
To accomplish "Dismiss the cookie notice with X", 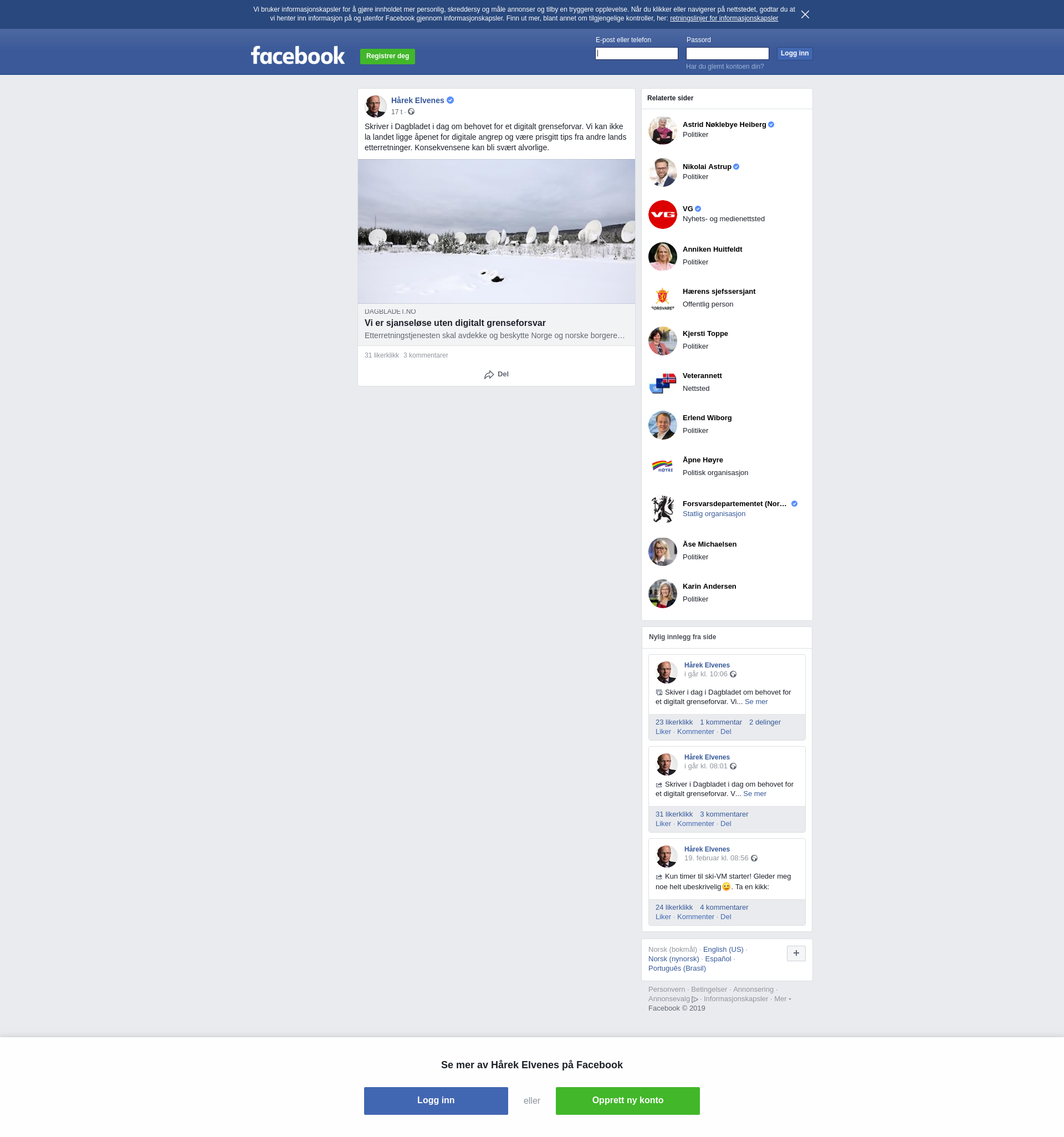I will [805, 14].
